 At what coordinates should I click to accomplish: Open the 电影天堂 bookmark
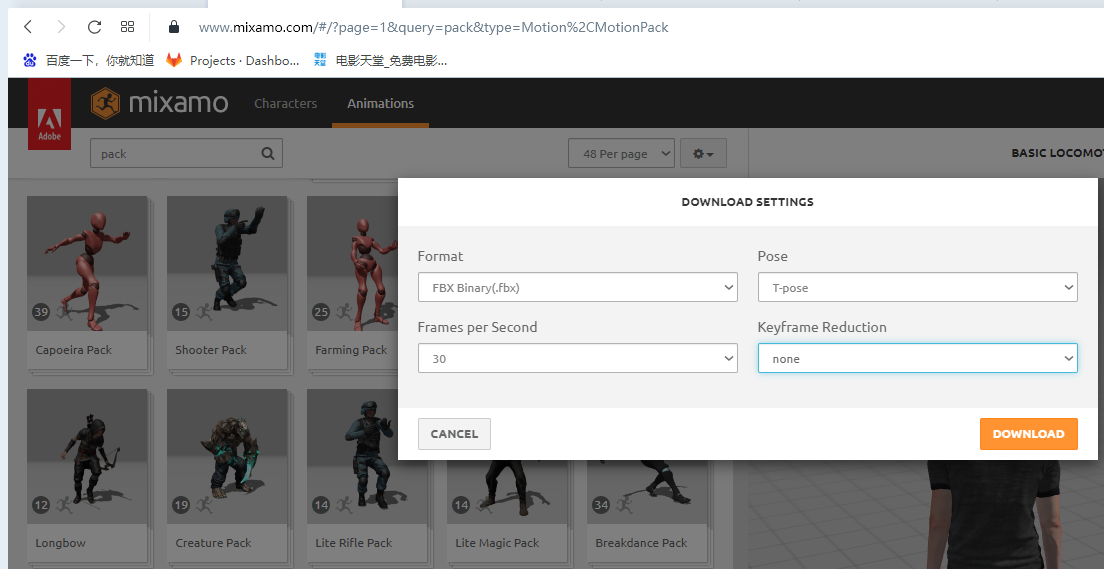click(x=380, y=61)
